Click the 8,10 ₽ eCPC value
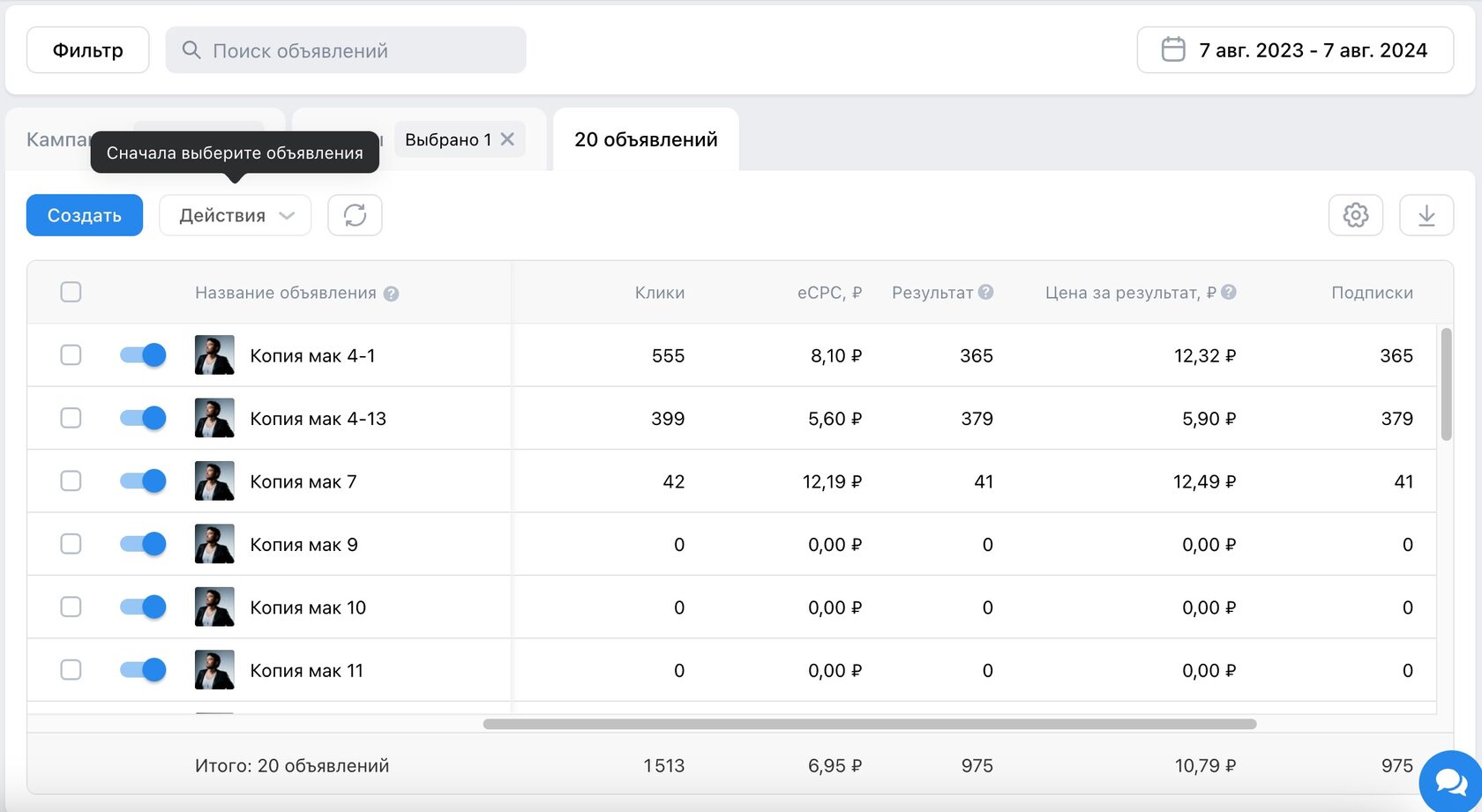 tap(835, 355)
